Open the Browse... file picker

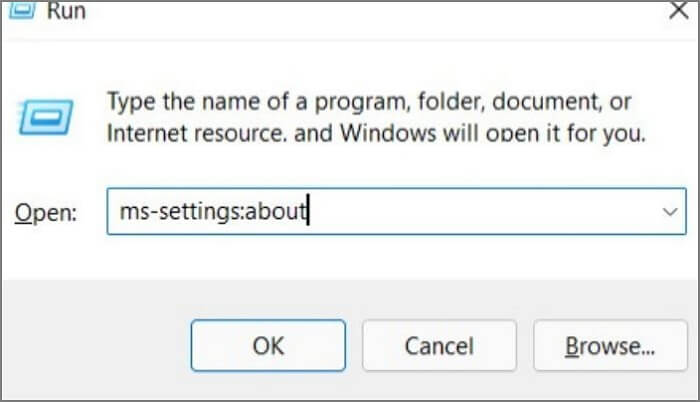point(609,345)
